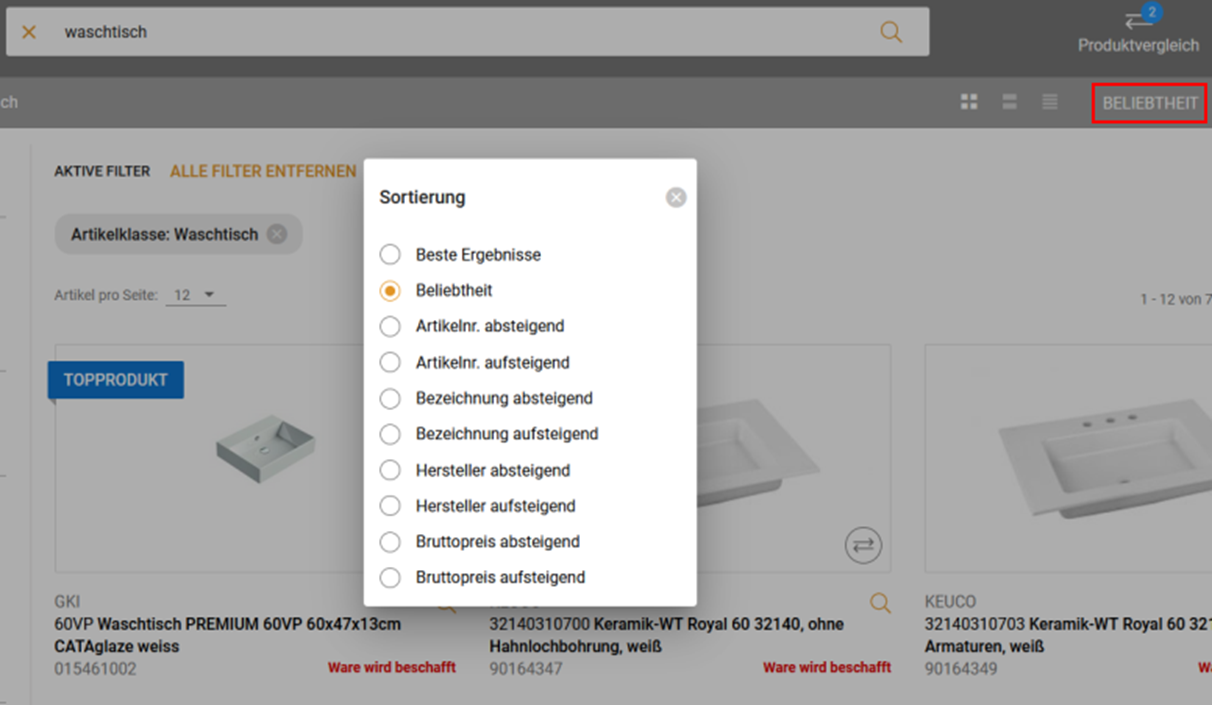Open the Artikel pro Seite dropdown
The height and width of the screenshot is (705, 1212).
point(195,295)
